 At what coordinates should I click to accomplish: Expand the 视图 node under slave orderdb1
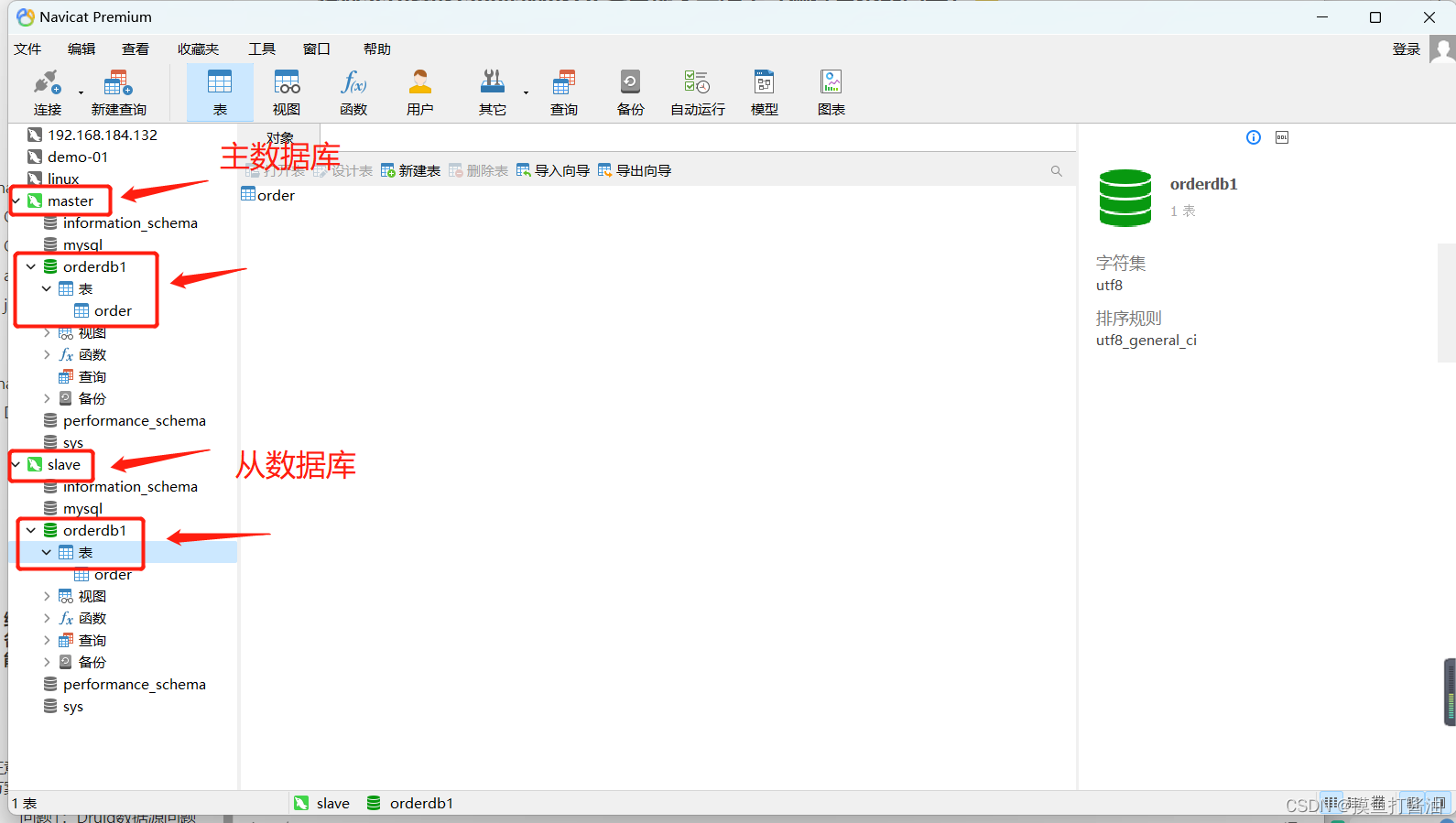pyautogui.click(x=47, y=596)
